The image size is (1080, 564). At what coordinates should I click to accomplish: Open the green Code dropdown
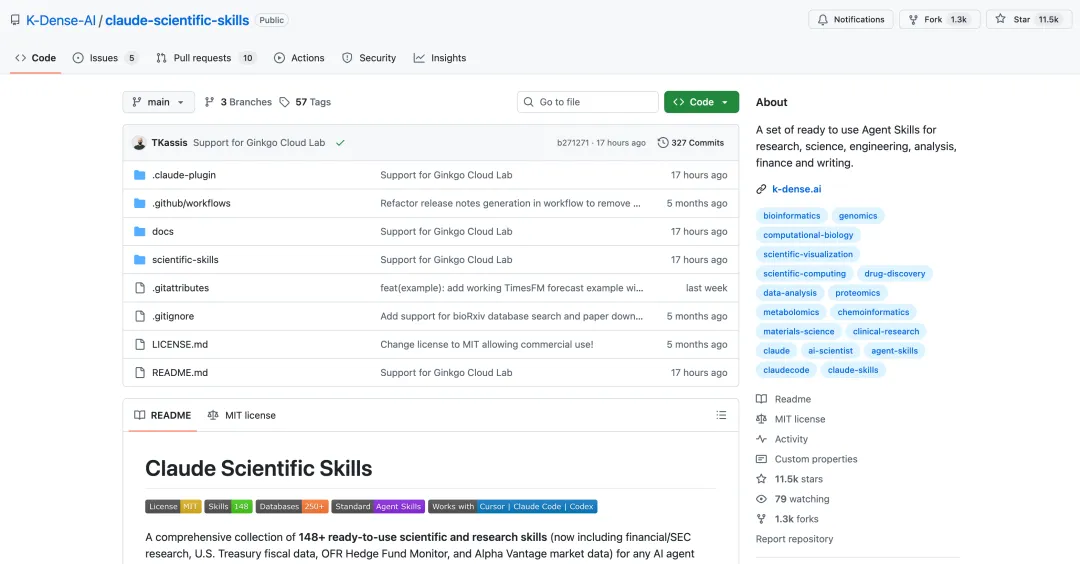pos(701,102)
